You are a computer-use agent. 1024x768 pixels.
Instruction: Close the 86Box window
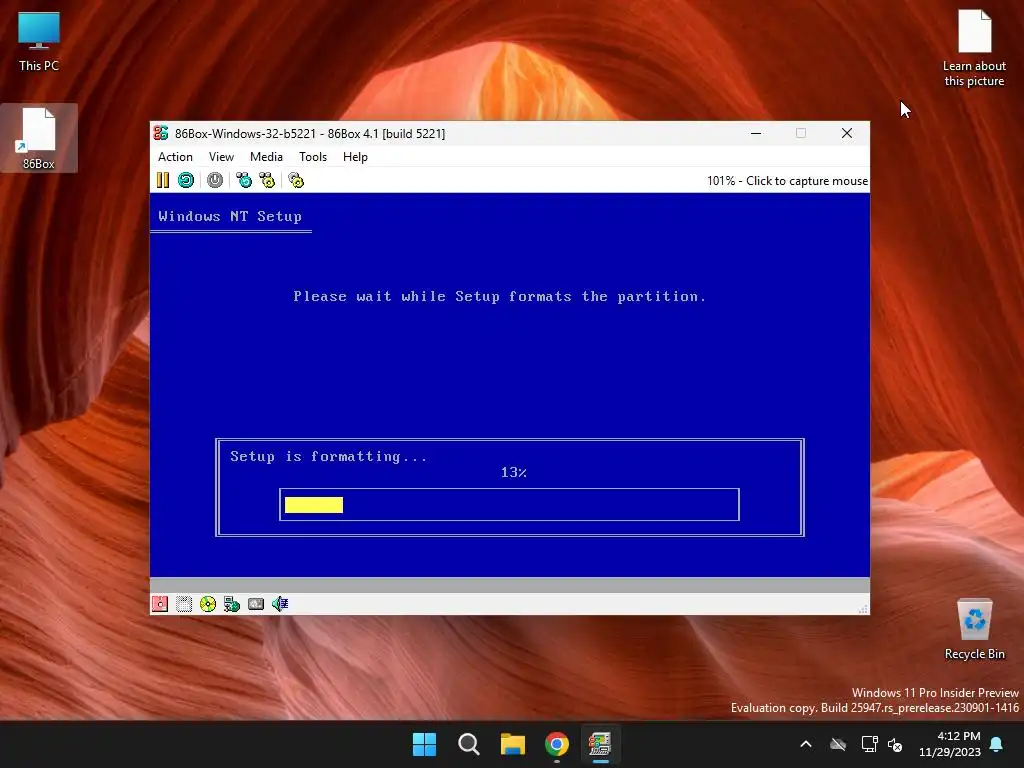click(x=847, y=133)
